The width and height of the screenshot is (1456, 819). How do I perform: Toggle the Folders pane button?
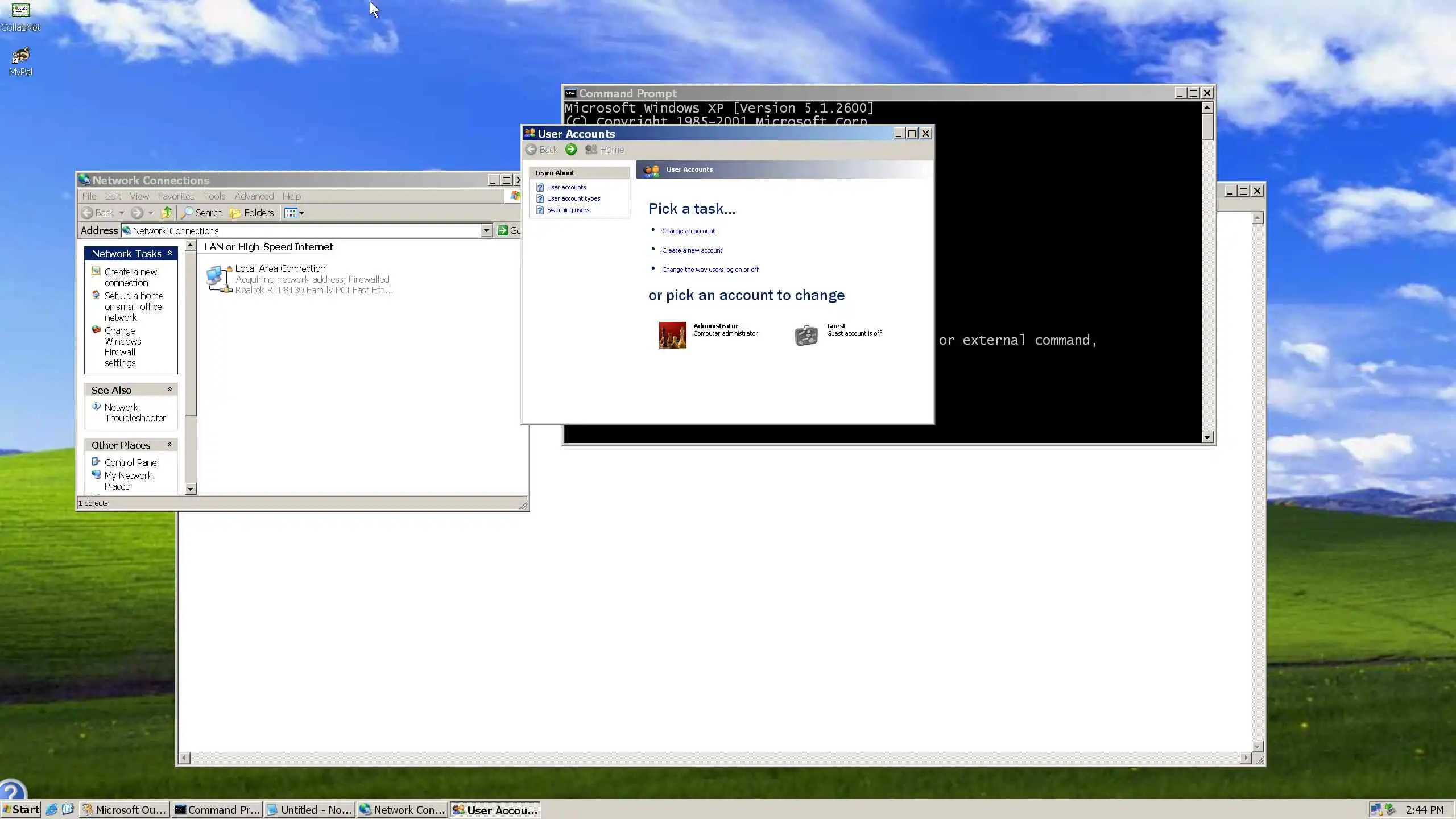click(x=252, y=213)
